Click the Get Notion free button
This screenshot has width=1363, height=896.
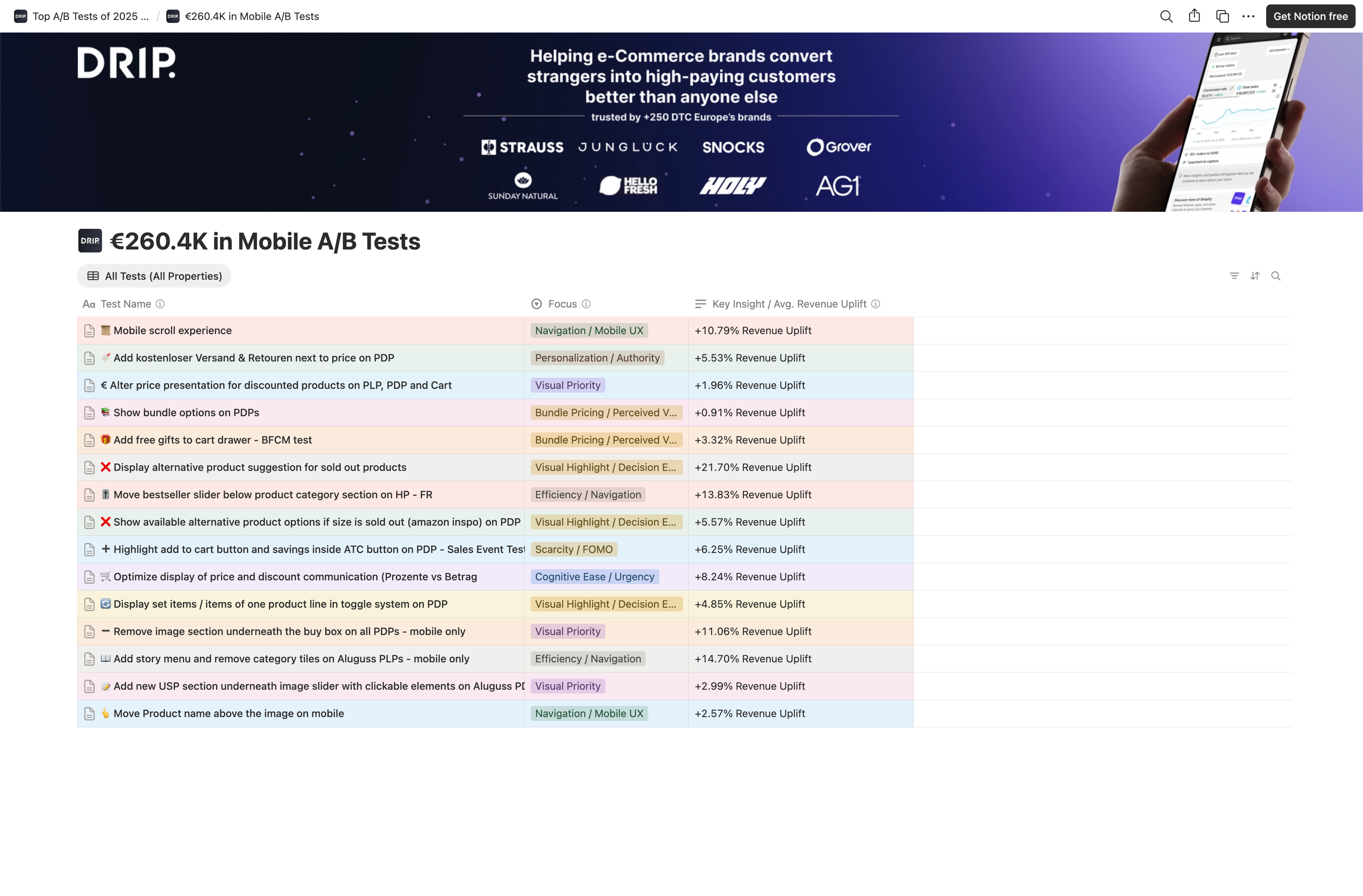pyautogui.click(x=1310, y=16)
